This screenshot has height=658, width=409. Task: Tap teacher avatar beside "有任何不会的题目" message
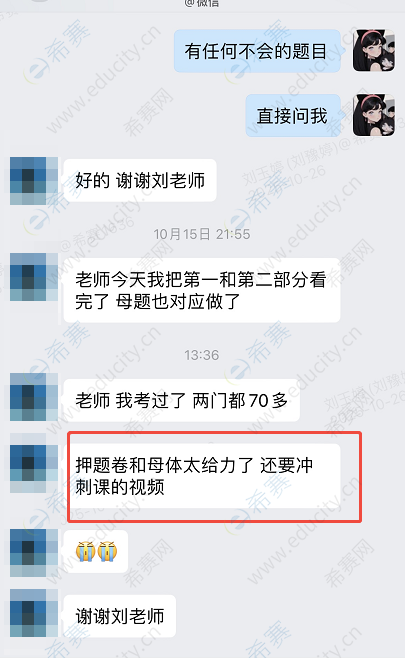pos(374,50)
